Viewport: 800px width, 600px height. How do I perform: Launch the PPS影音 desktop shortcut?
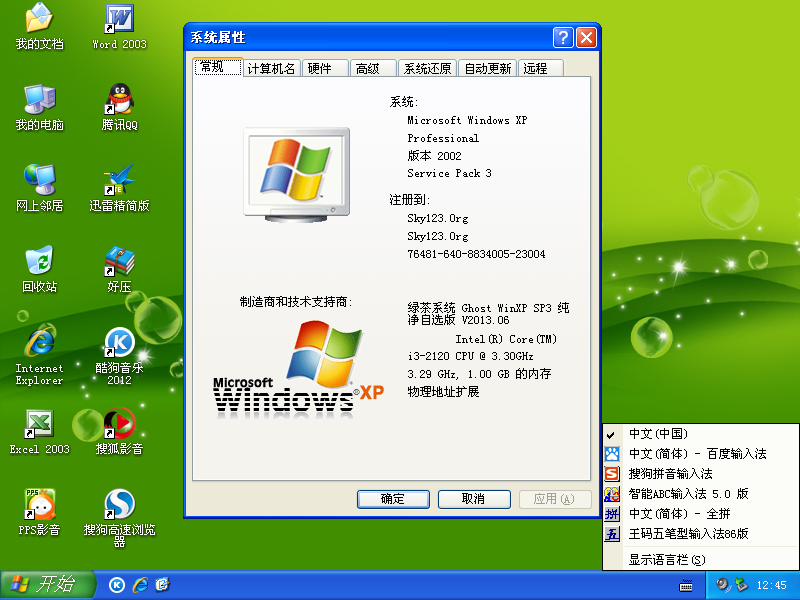coord(39,512)
